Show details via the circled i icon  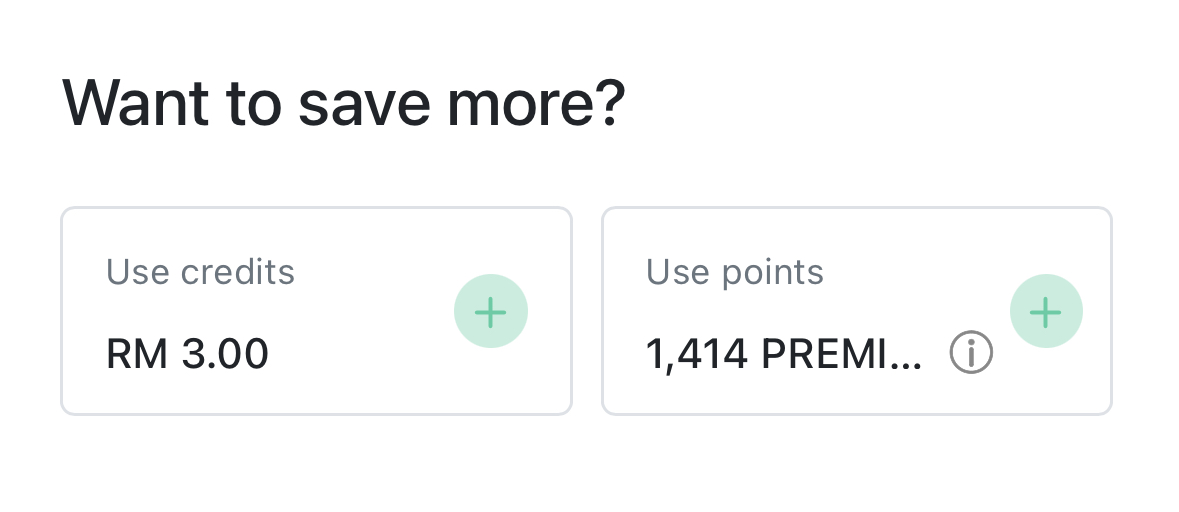971,352
